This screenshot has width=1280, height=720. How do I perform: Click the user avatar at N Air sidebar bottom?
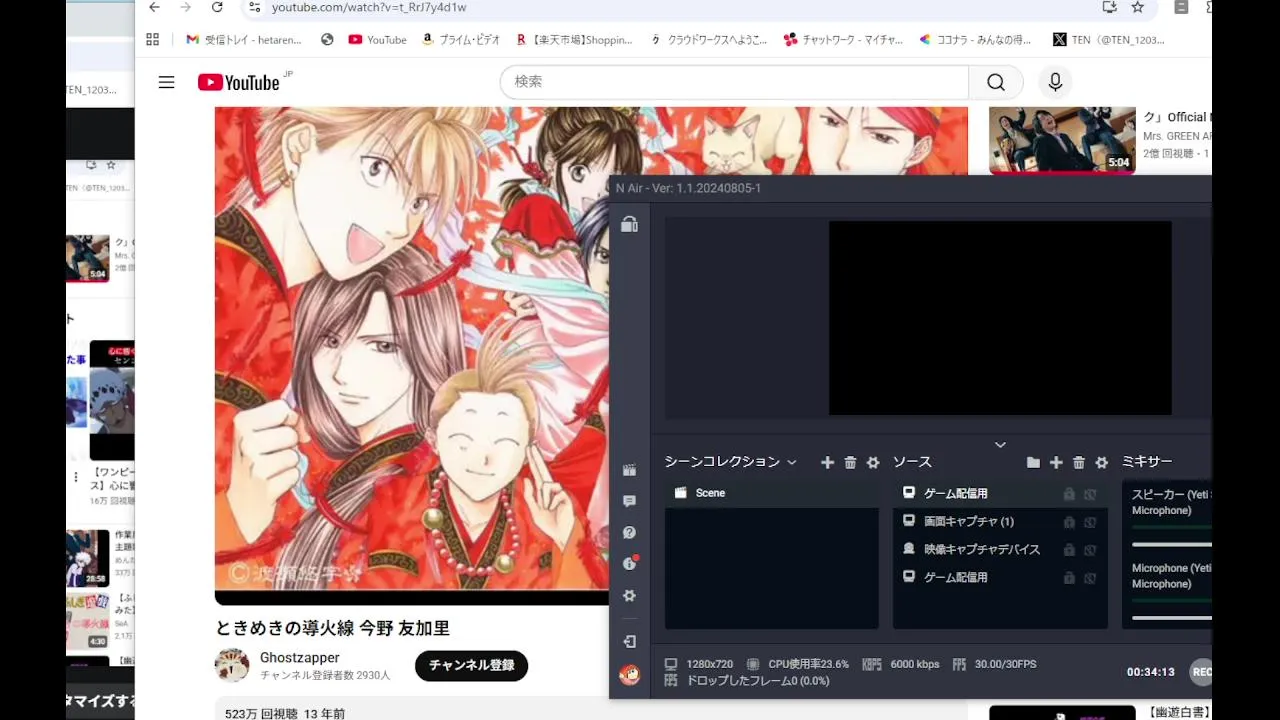tap(629, 675)
